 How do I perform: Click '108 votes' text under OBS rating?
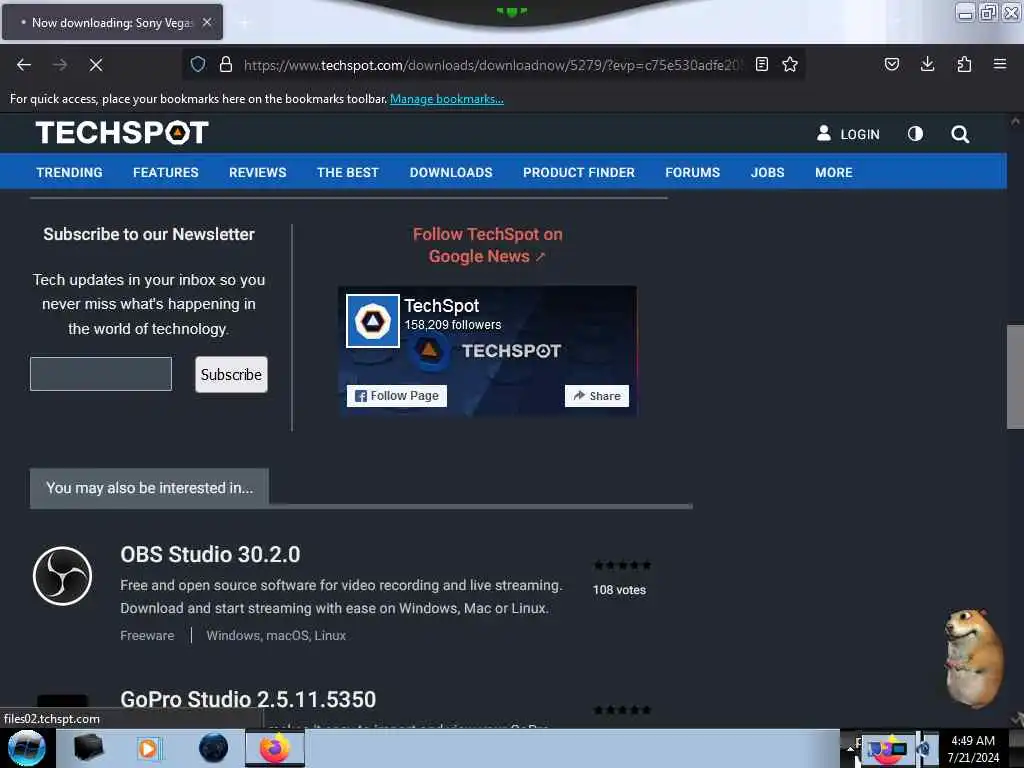[x=619, y=590]
